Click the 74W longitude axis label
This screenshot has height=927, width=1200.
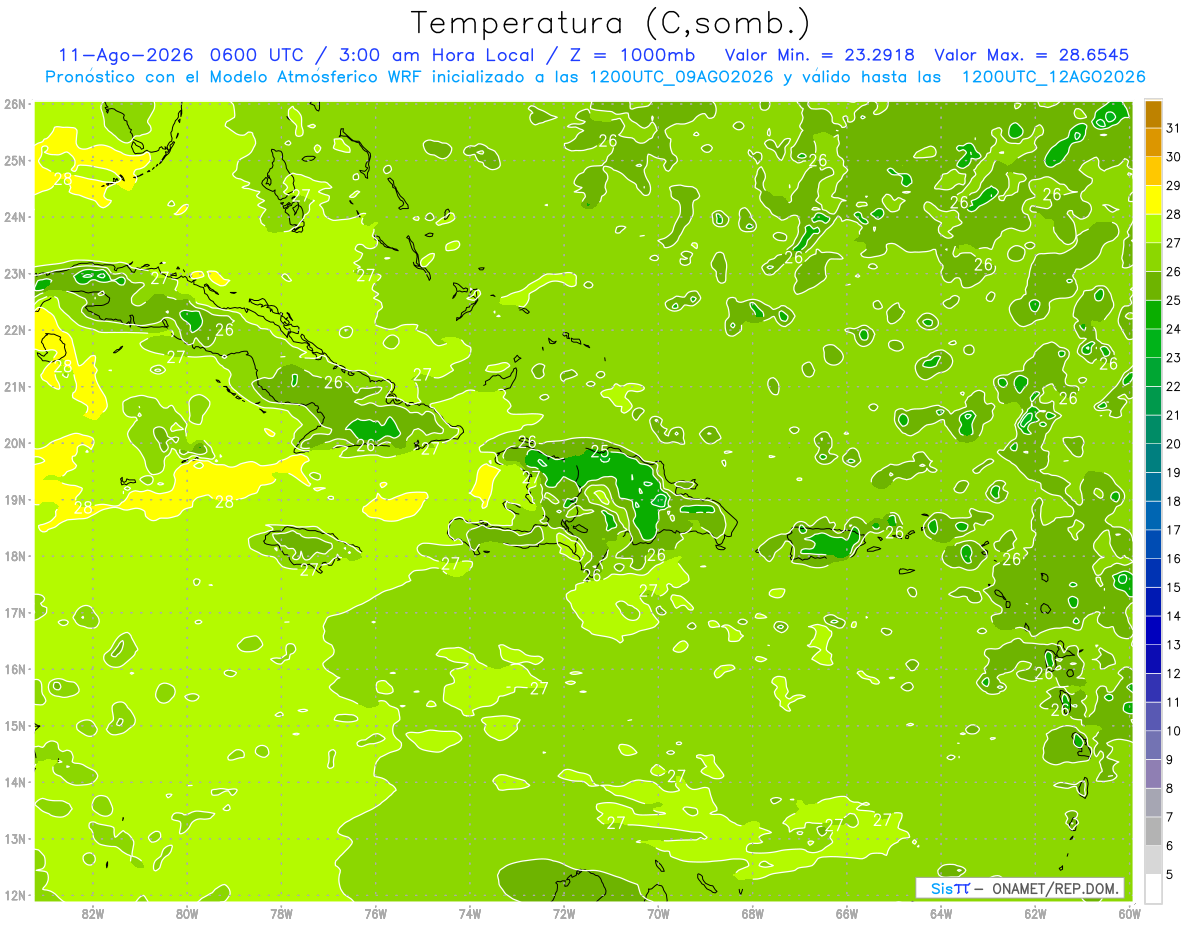(x=470, y=912)
